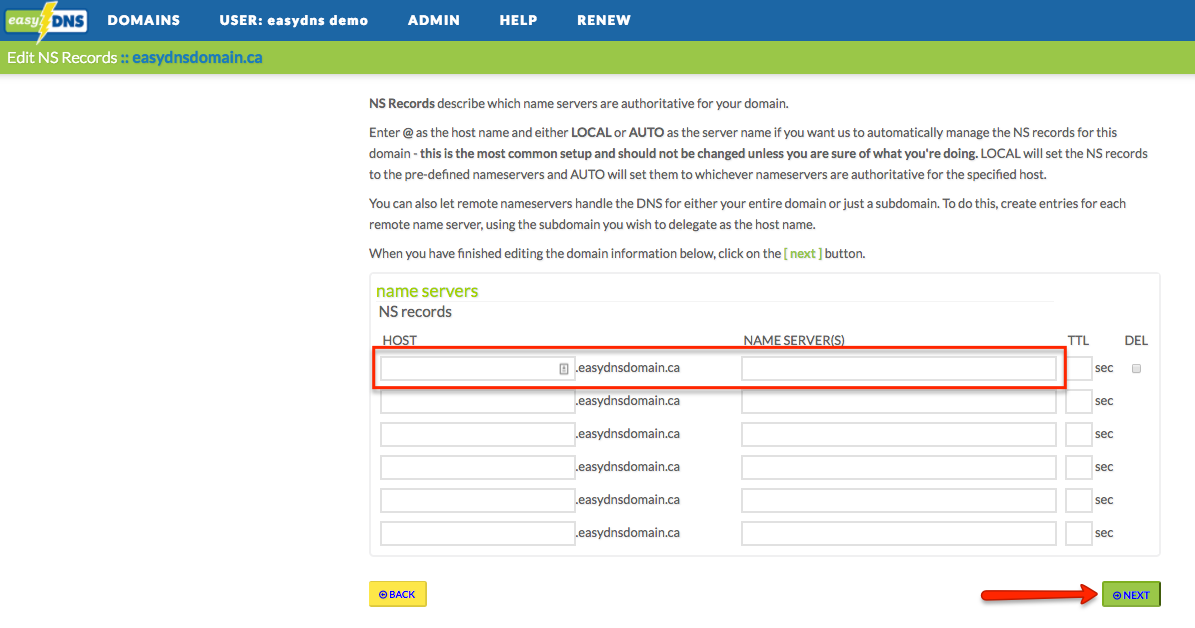This screenshot has width=1195, height=628.
Task: Focus the last row TTL field
Action: 1078,533
